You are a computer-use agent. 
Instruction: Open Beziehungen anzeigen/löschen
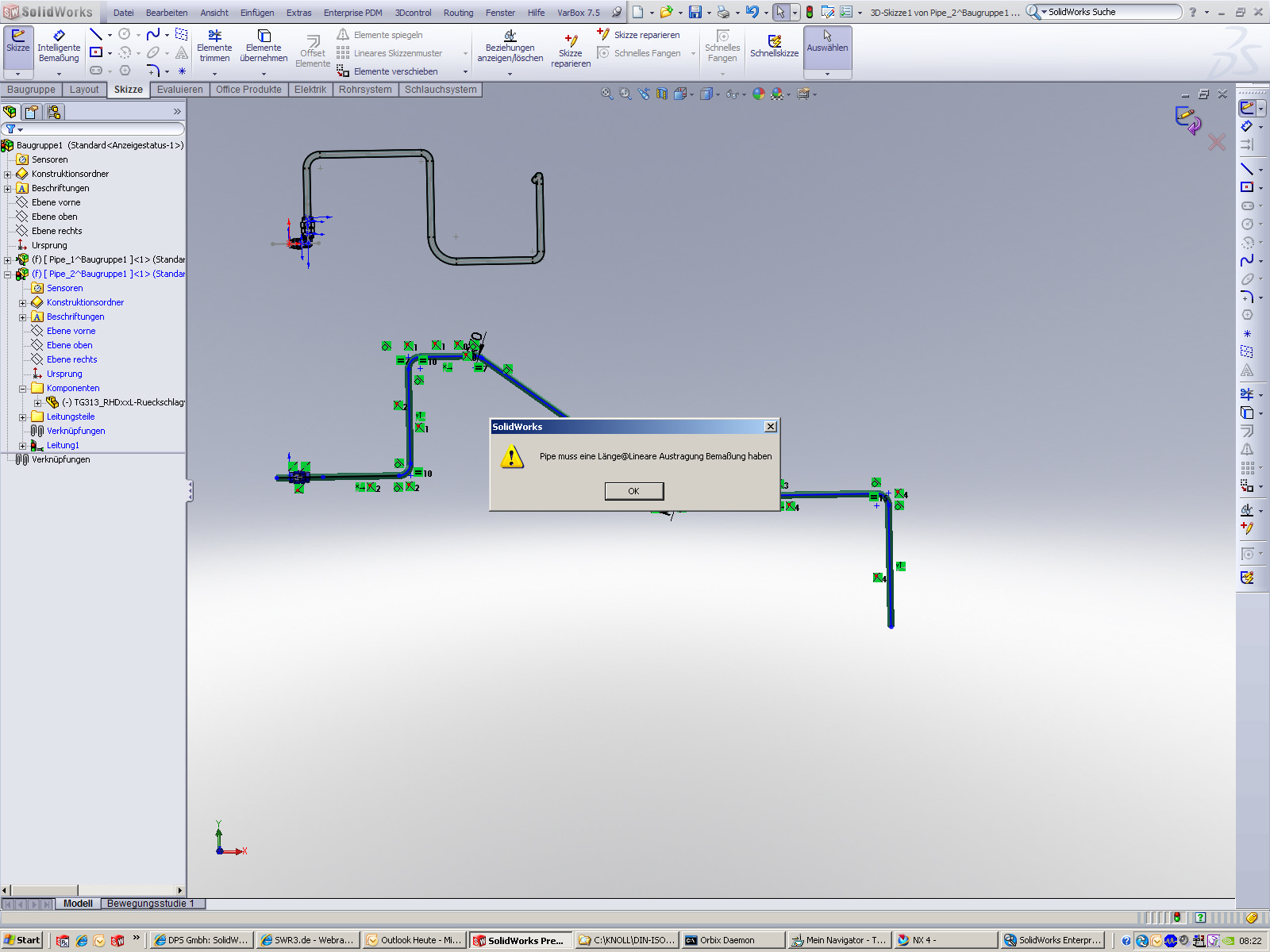[510, 47]
